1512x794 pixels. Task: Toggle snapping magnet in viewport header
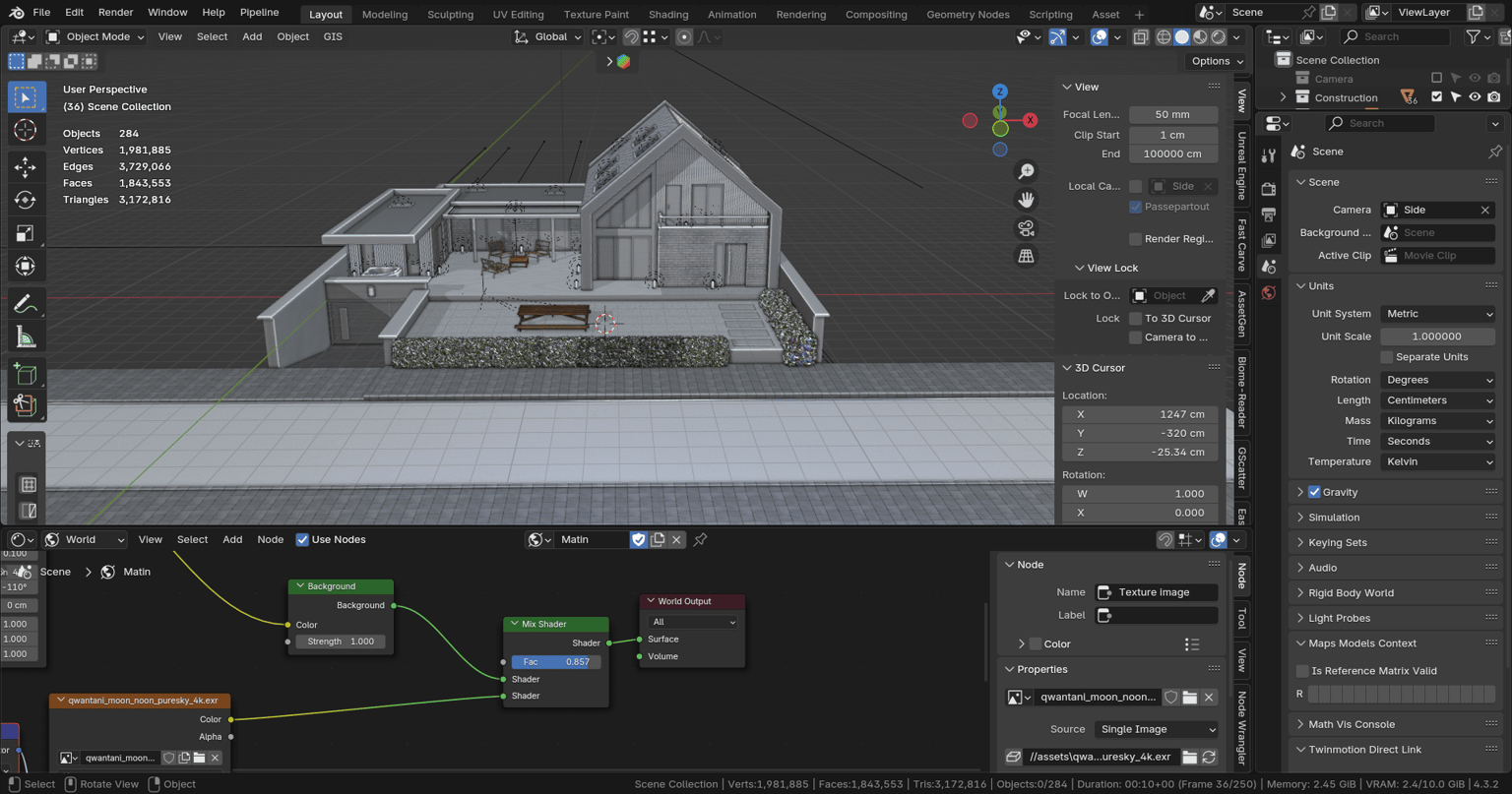point(631,37)
